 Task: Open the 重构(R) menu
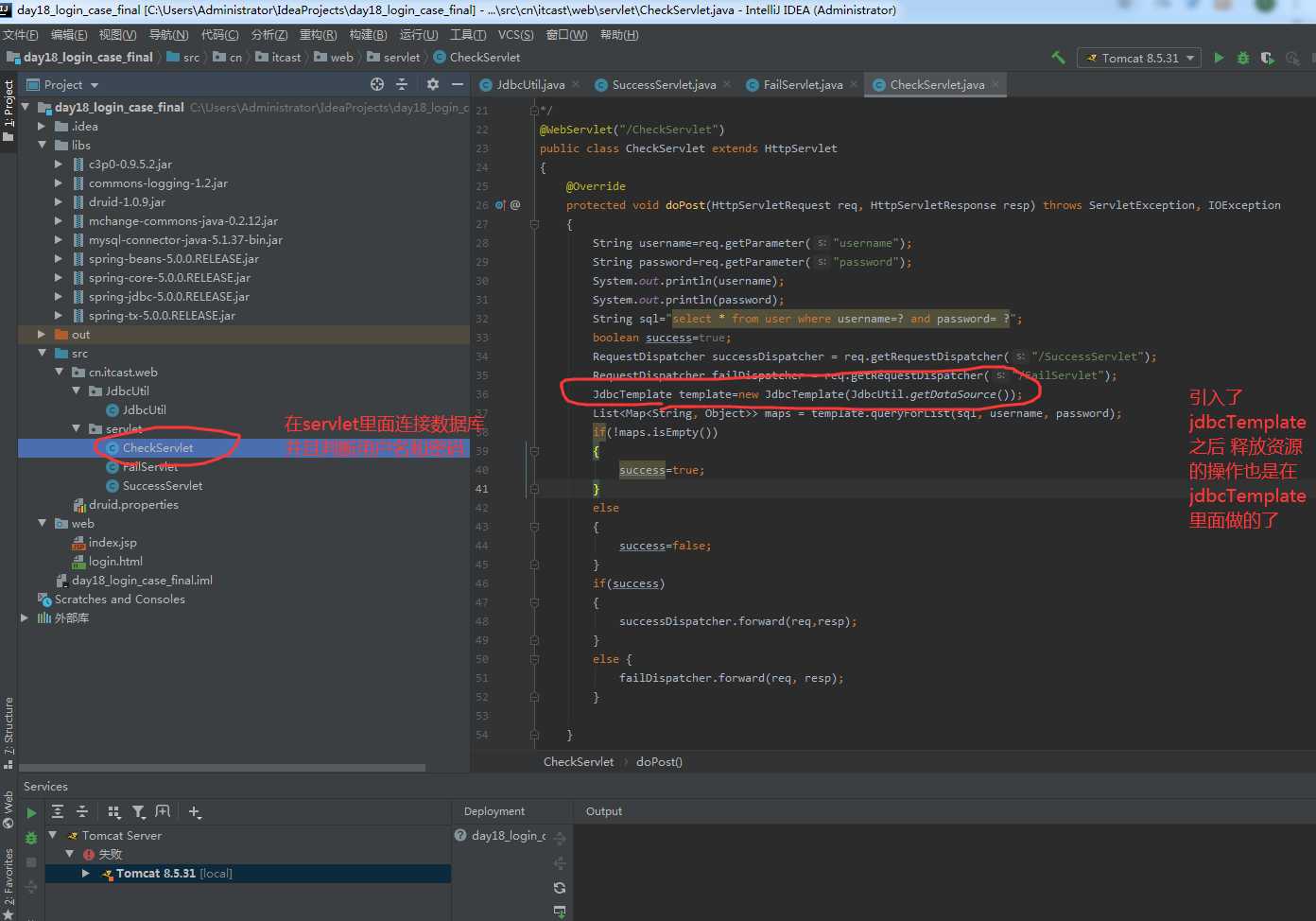tap(318, 35)
